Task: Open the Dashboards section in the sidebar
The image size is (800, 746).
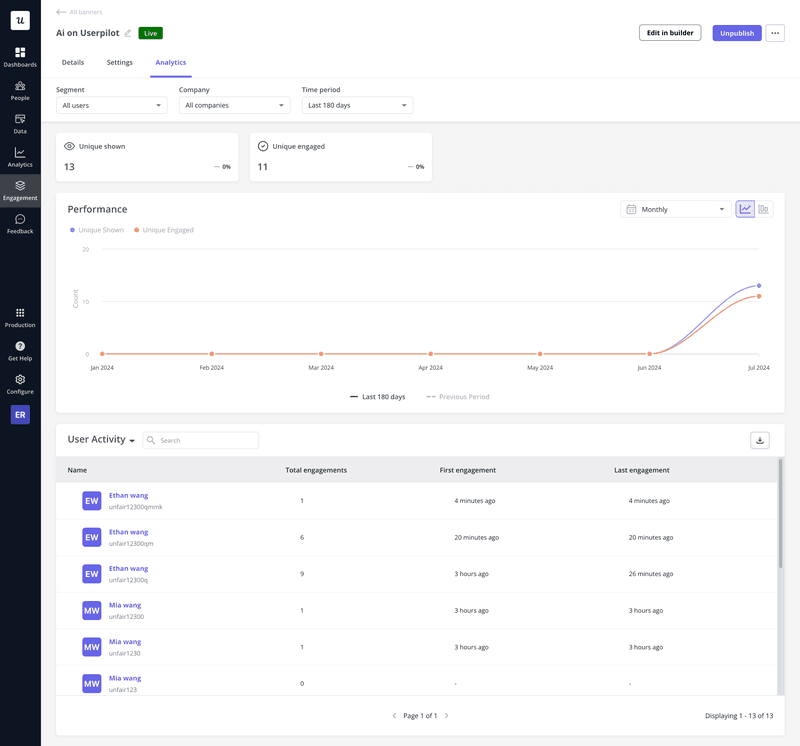Action: (x=20, y=53)
